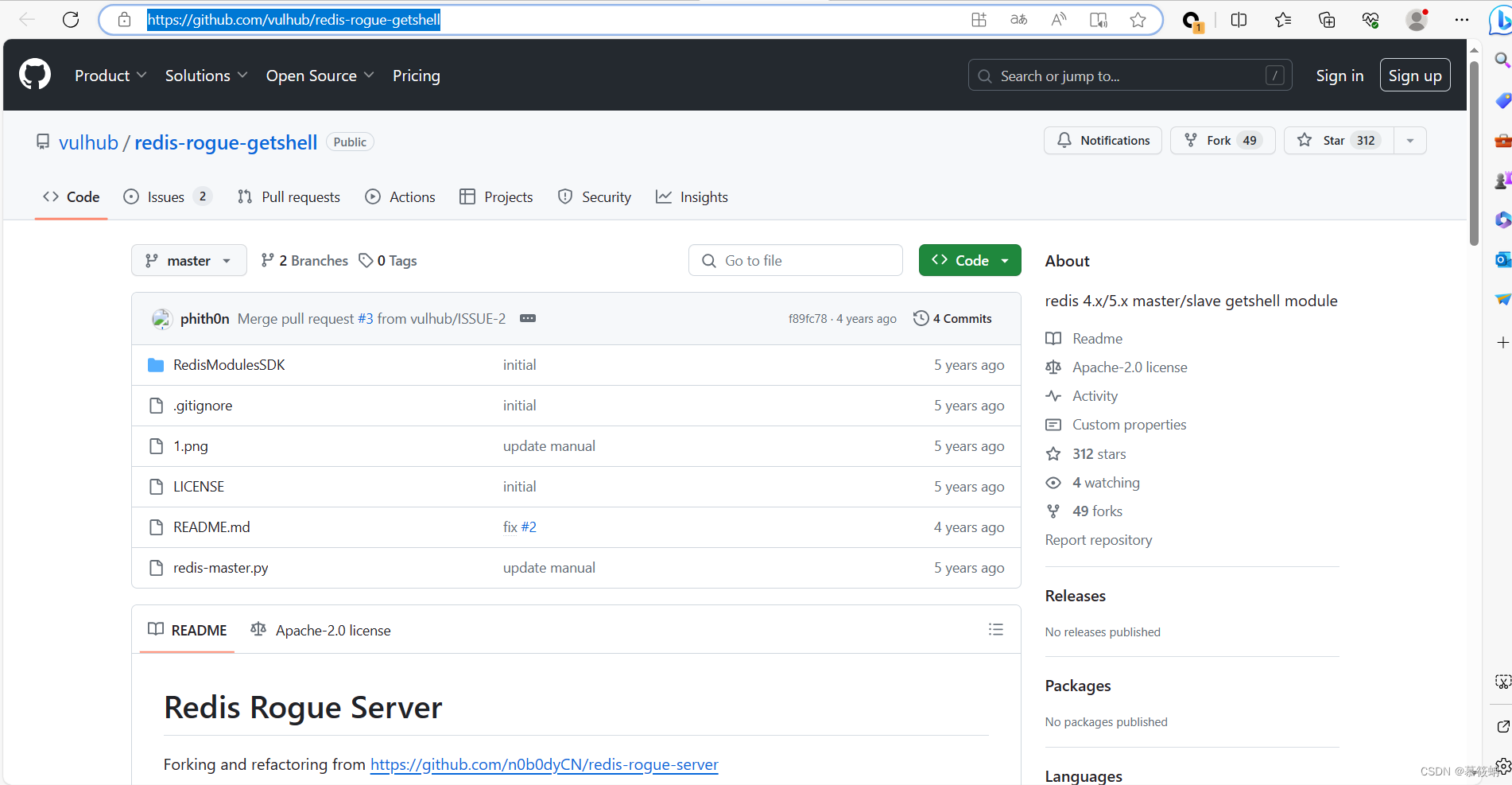The height and width of the screenshot is (785, 1512).
Task: Open browser settings and more menu
Action: pyautogui.click(x=1462, y=20)
